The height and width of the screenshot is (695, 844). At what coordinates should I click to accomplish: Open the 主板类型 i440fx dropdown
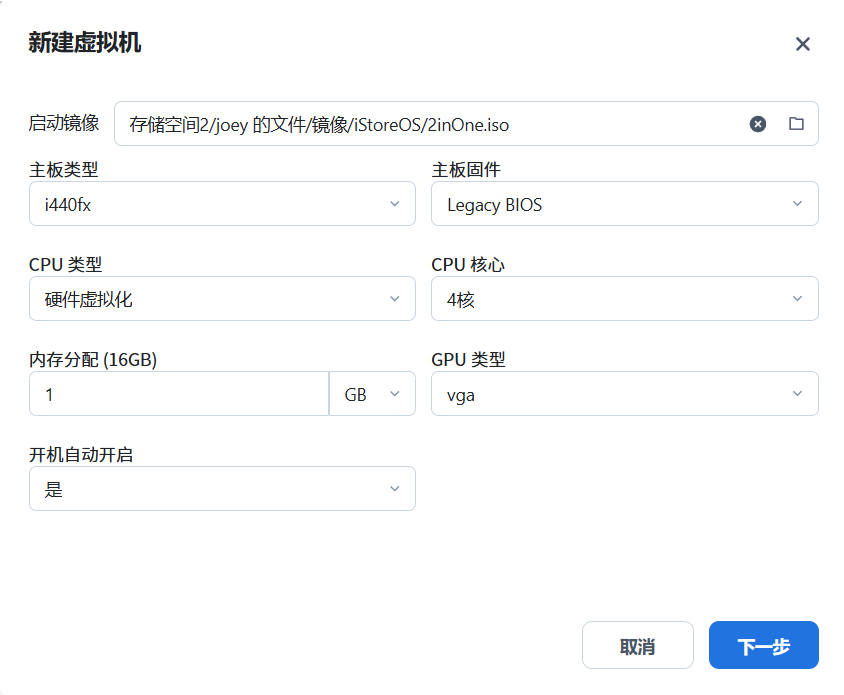[222, 203]
